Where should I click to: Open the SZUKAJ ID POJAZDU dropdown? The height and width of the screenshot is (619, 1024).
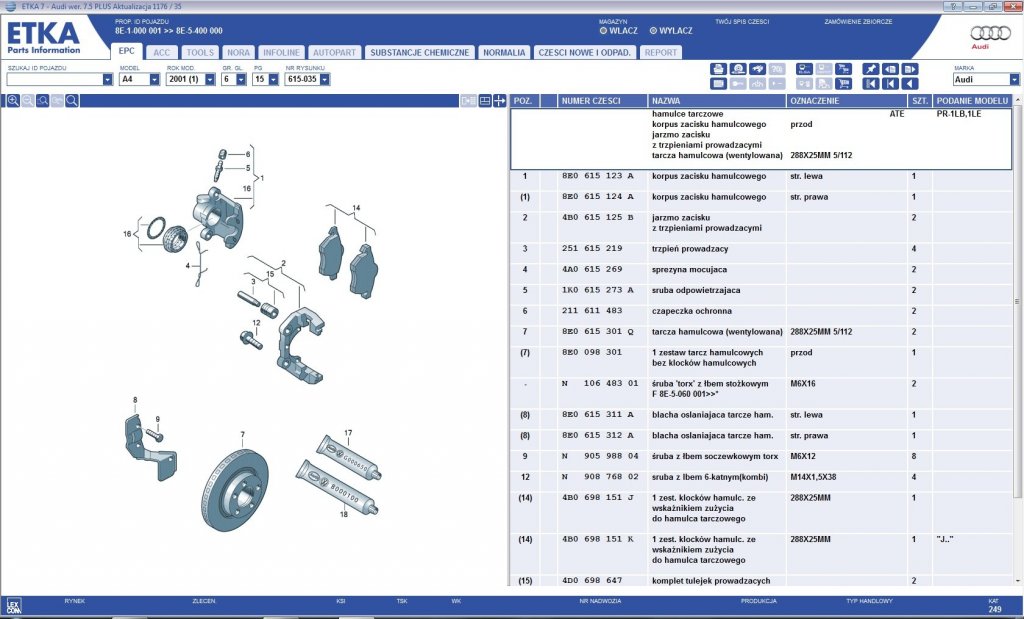tap(107, 80)
